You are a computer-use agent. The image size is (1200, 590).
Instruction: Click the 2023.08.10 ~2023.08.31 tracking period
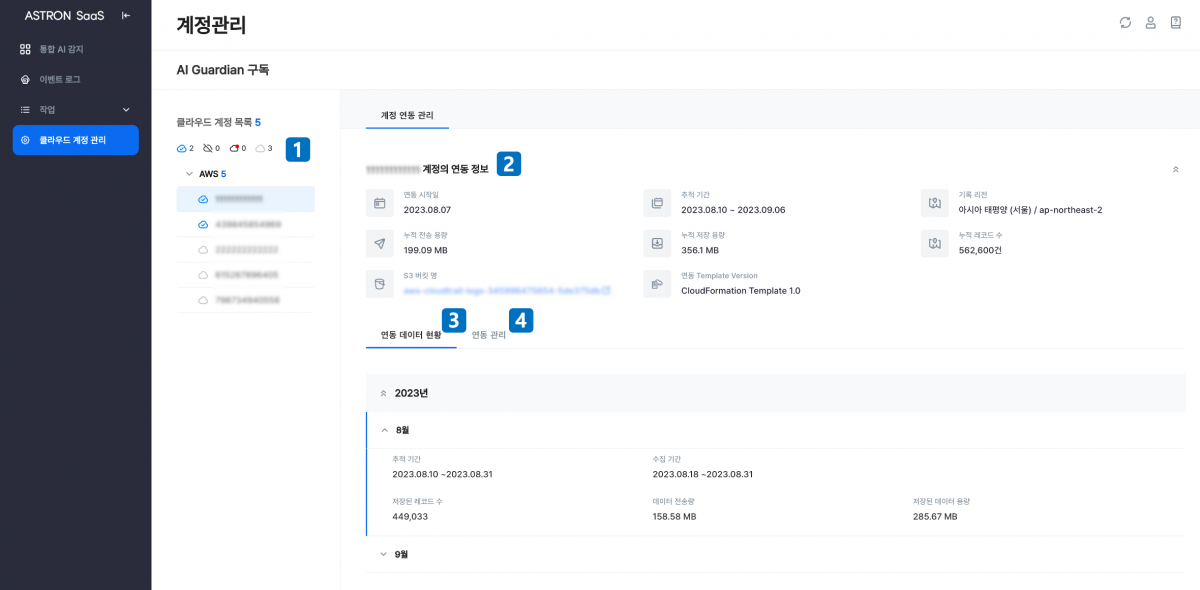click(x=442, y=474)
